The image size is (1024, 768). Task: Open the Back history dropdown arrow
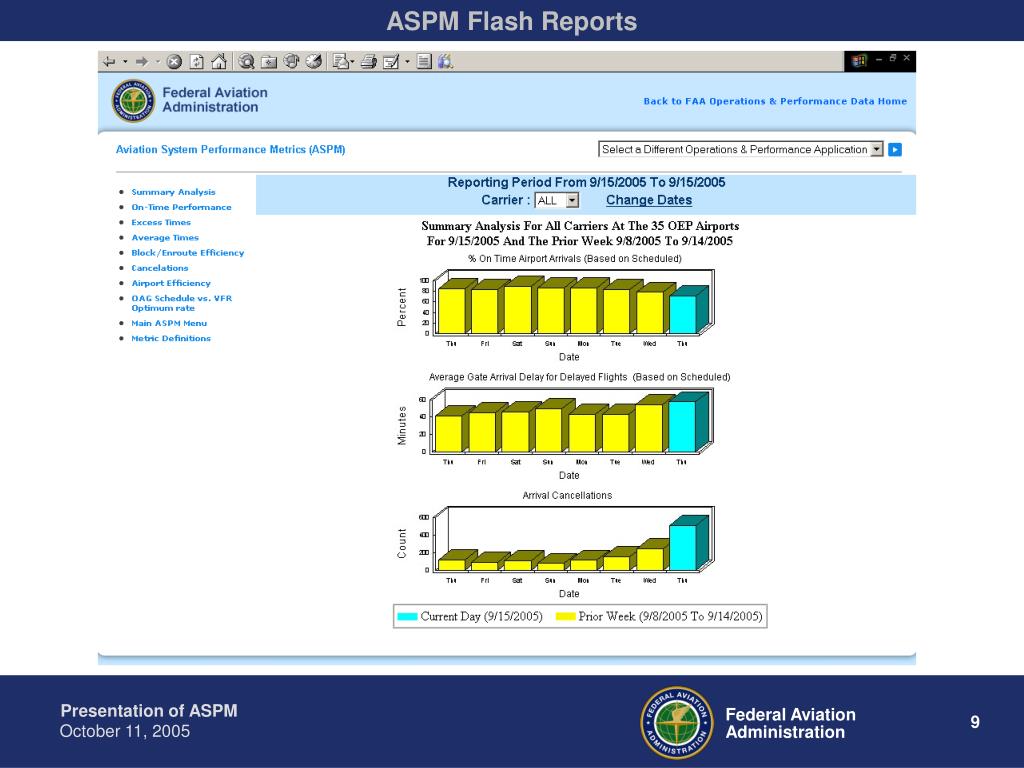tap(125, 62)
